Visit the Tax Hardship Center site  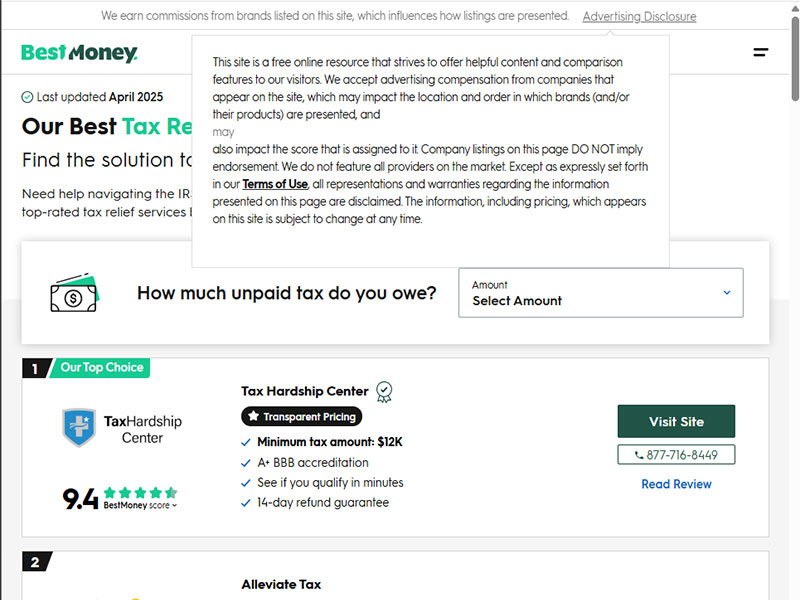coord(676,421)
